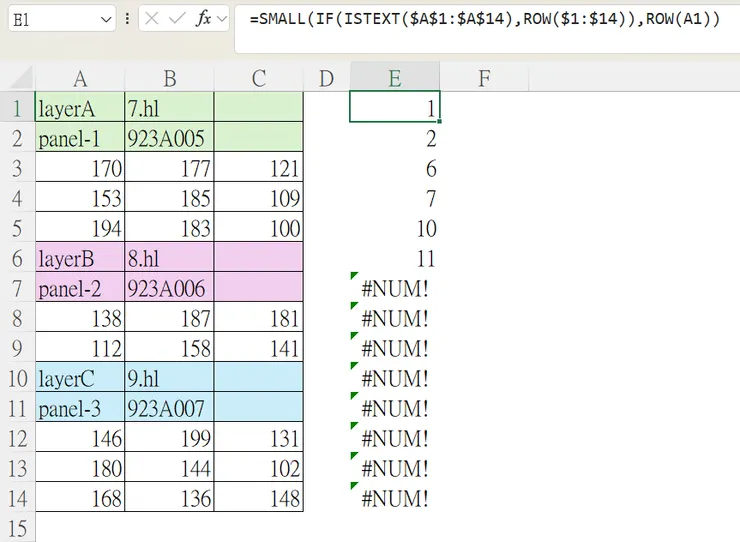The width and height of the screenshot is (740, 542).
Task: Select column A header
Action: [x=80, y=78]
